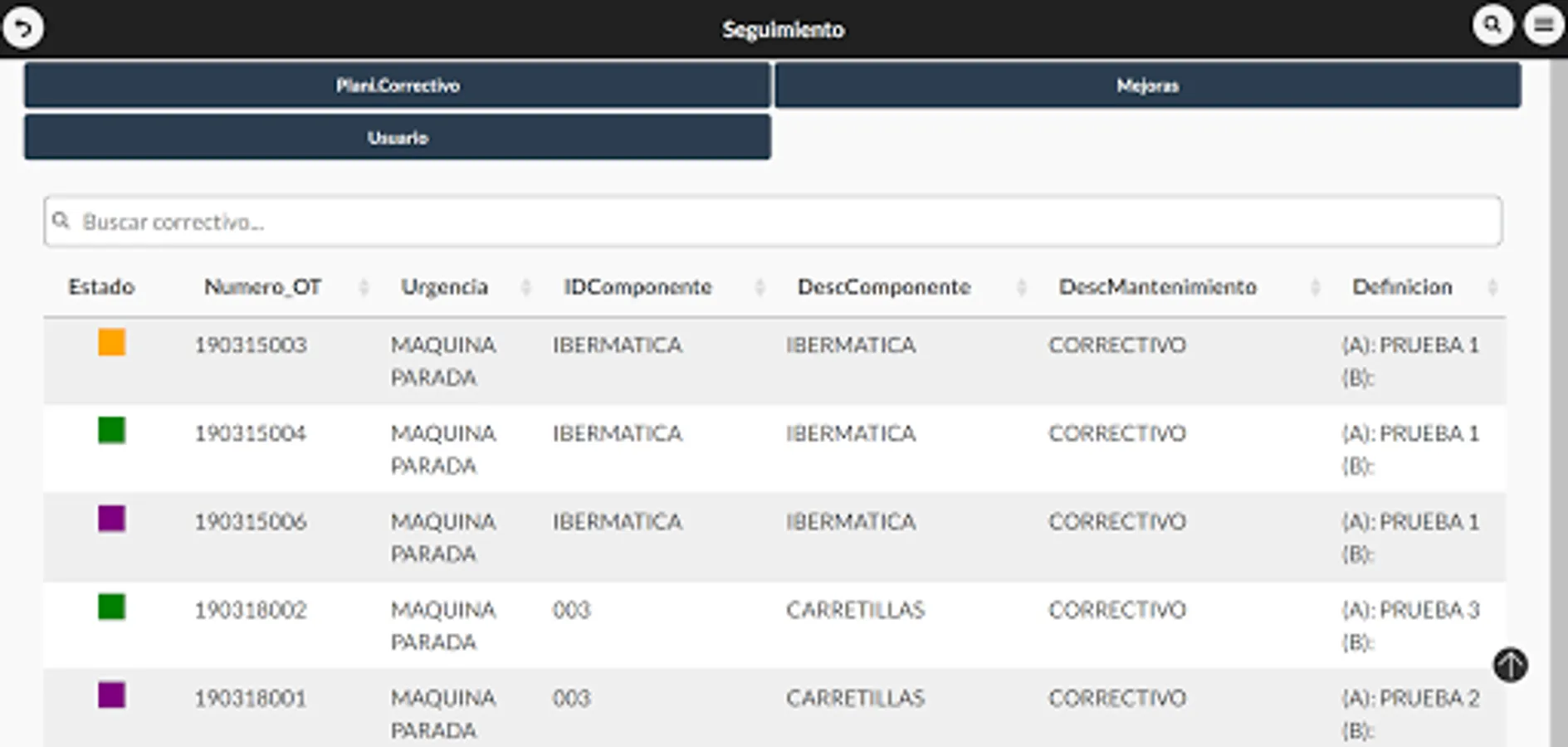Sort by IDComponente column arrows
The width and height of the screenshot is (1568, 747).
[x=760, y=287]
